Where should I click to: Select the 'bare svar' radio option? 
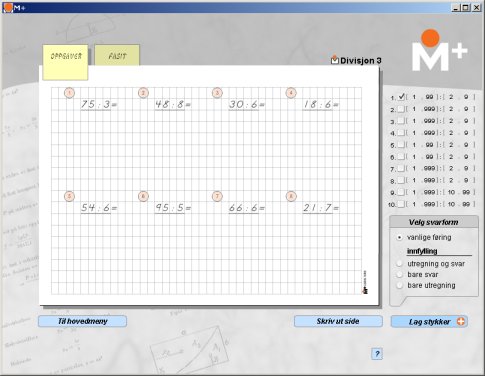pos(399,275)
